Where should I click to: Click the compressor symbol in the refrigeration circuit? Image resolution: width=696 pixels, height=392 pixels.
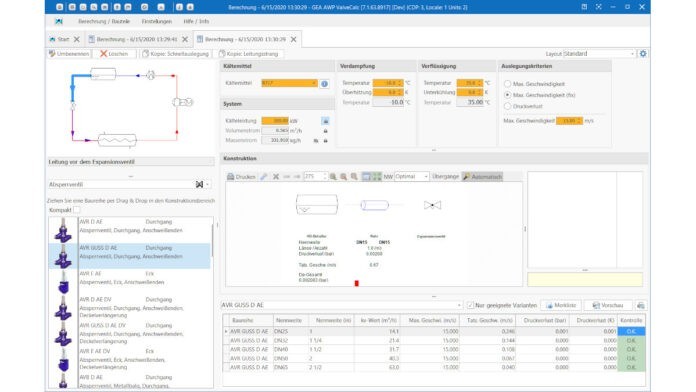tap(182, 102)
